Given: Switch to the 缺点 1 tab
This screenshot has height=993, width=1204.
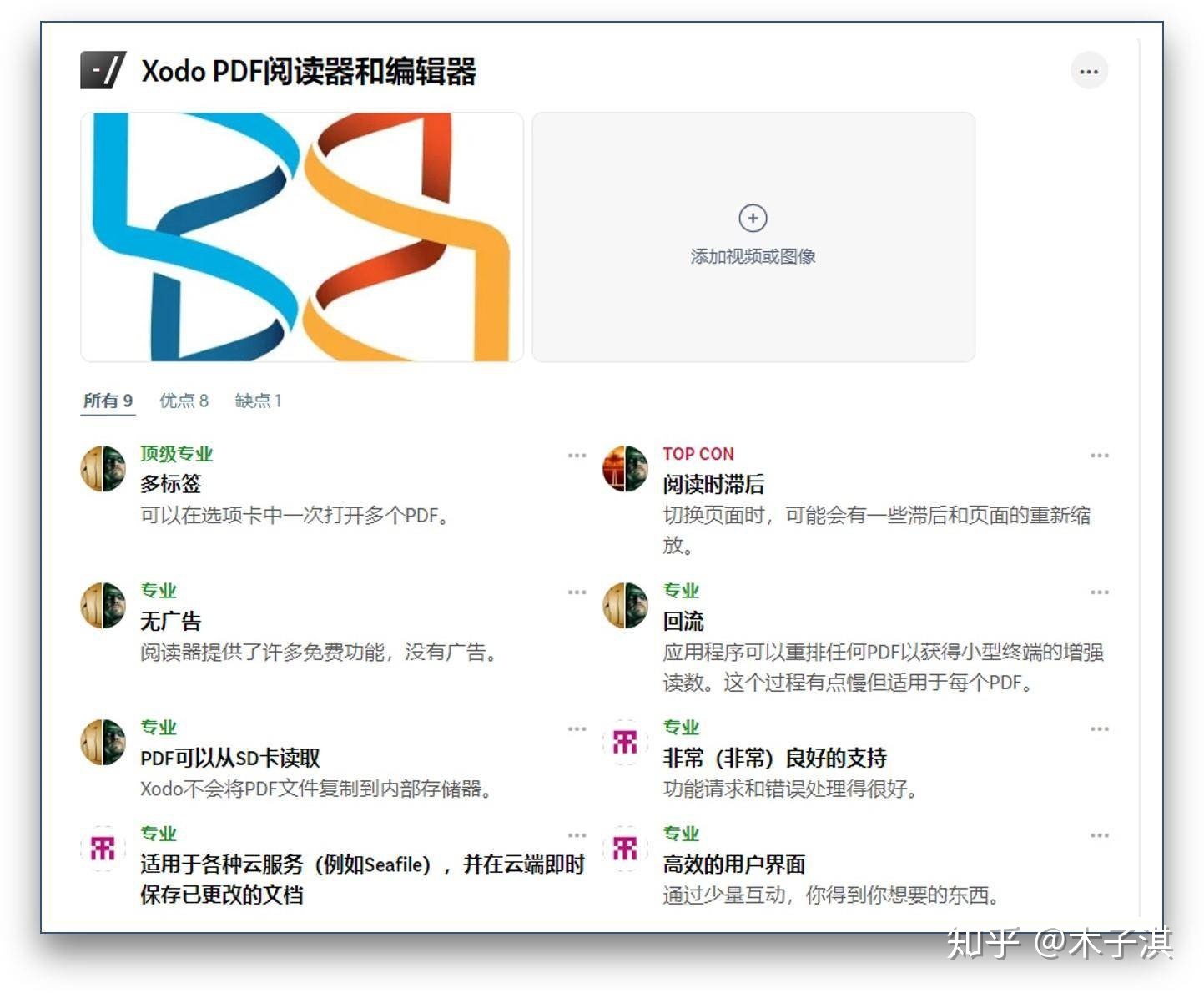Looking at the screenshot, I should [x=258, y=401].
